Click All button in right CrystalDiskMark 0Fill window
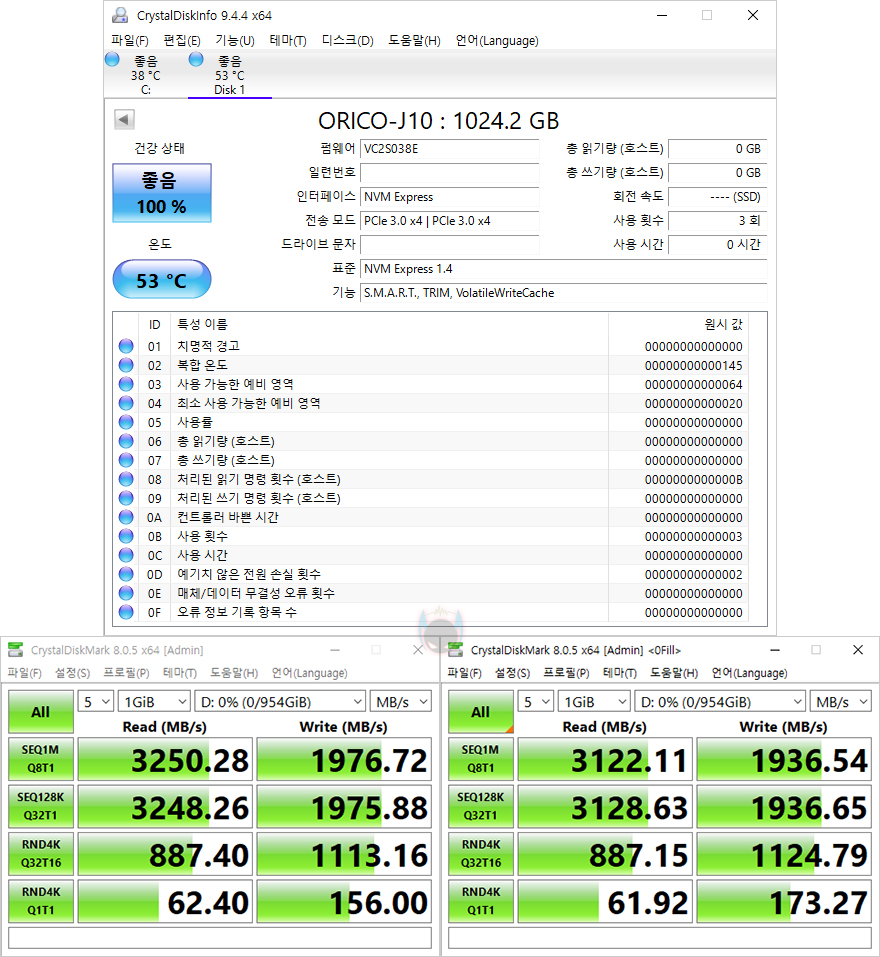 pyautogui.click(x=481, y=712)
